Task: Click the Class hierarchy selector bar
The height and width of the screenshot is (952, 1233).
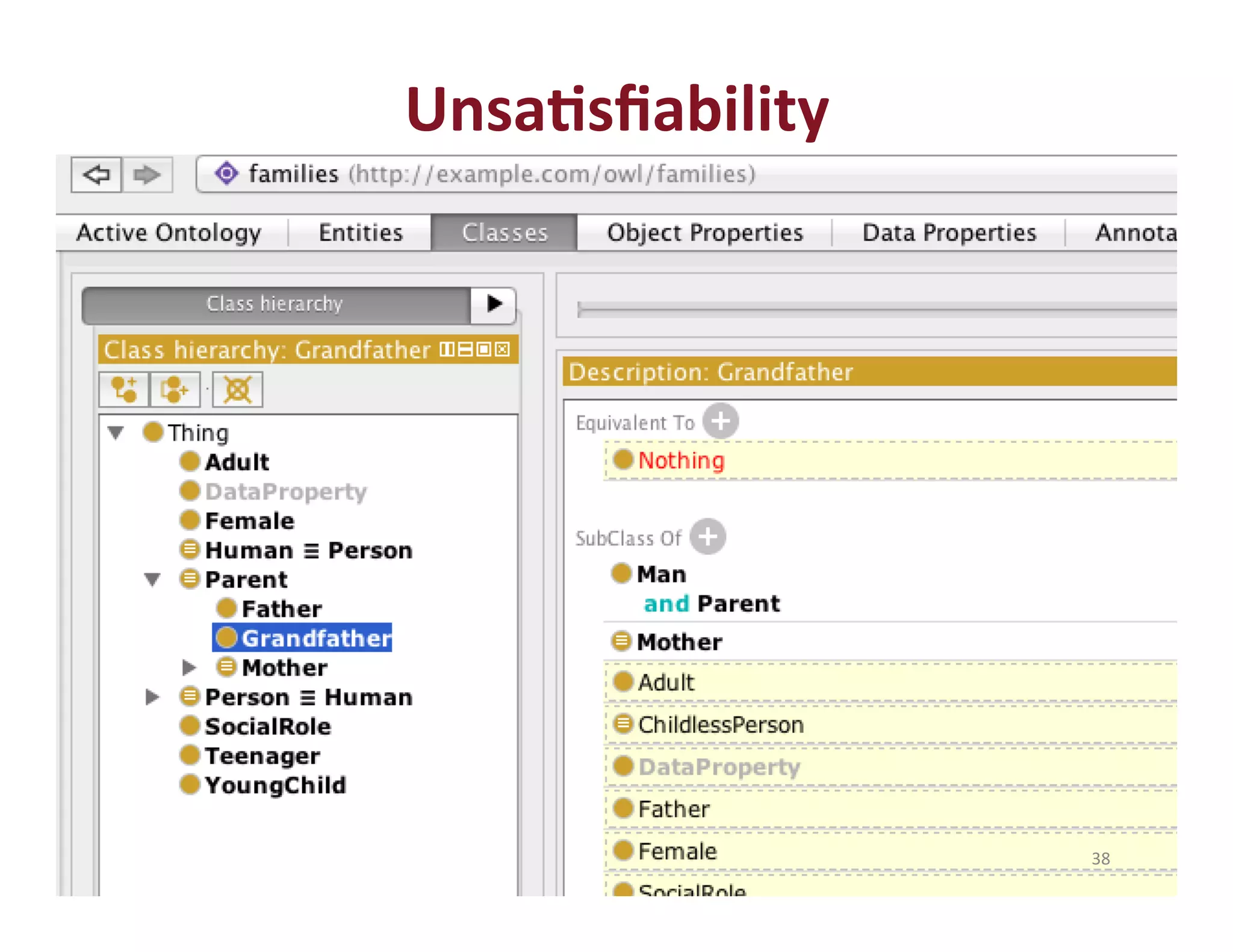Action: pyautogui.click(x=276, y=304)
